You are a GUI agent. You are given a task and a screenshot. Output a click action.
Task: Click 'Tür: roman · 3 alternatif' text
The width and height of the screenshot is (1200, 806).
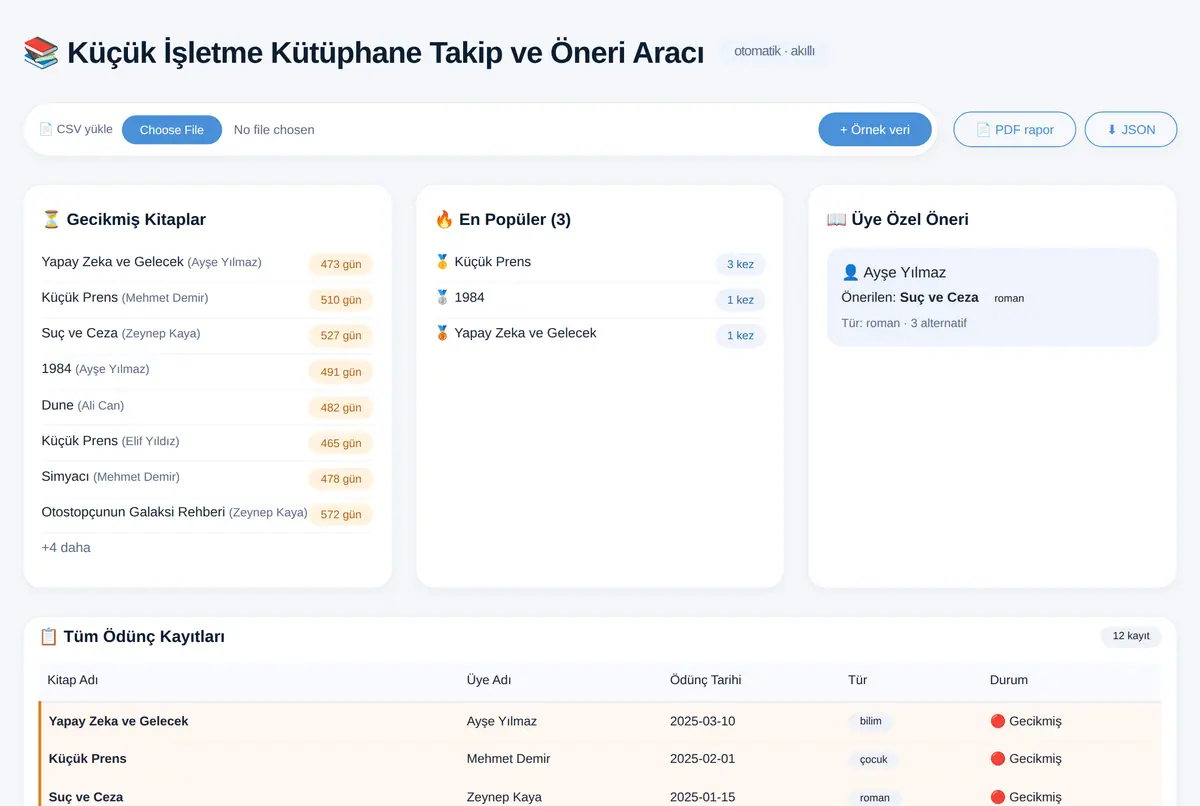(x=904, y=323)
